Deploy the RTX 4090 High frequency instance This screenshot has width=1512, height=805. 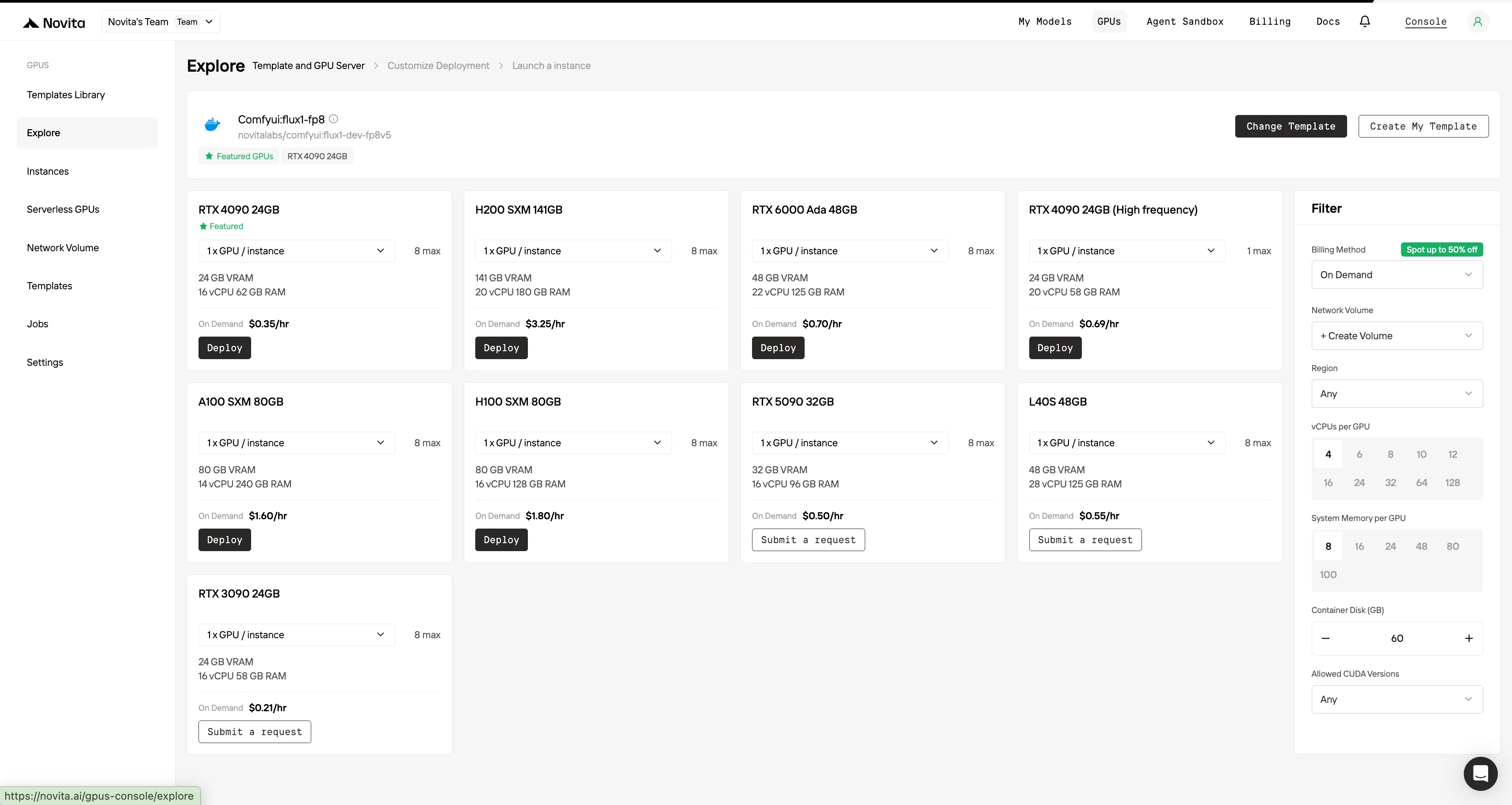pyautogui.click(x=1055, y=348)
